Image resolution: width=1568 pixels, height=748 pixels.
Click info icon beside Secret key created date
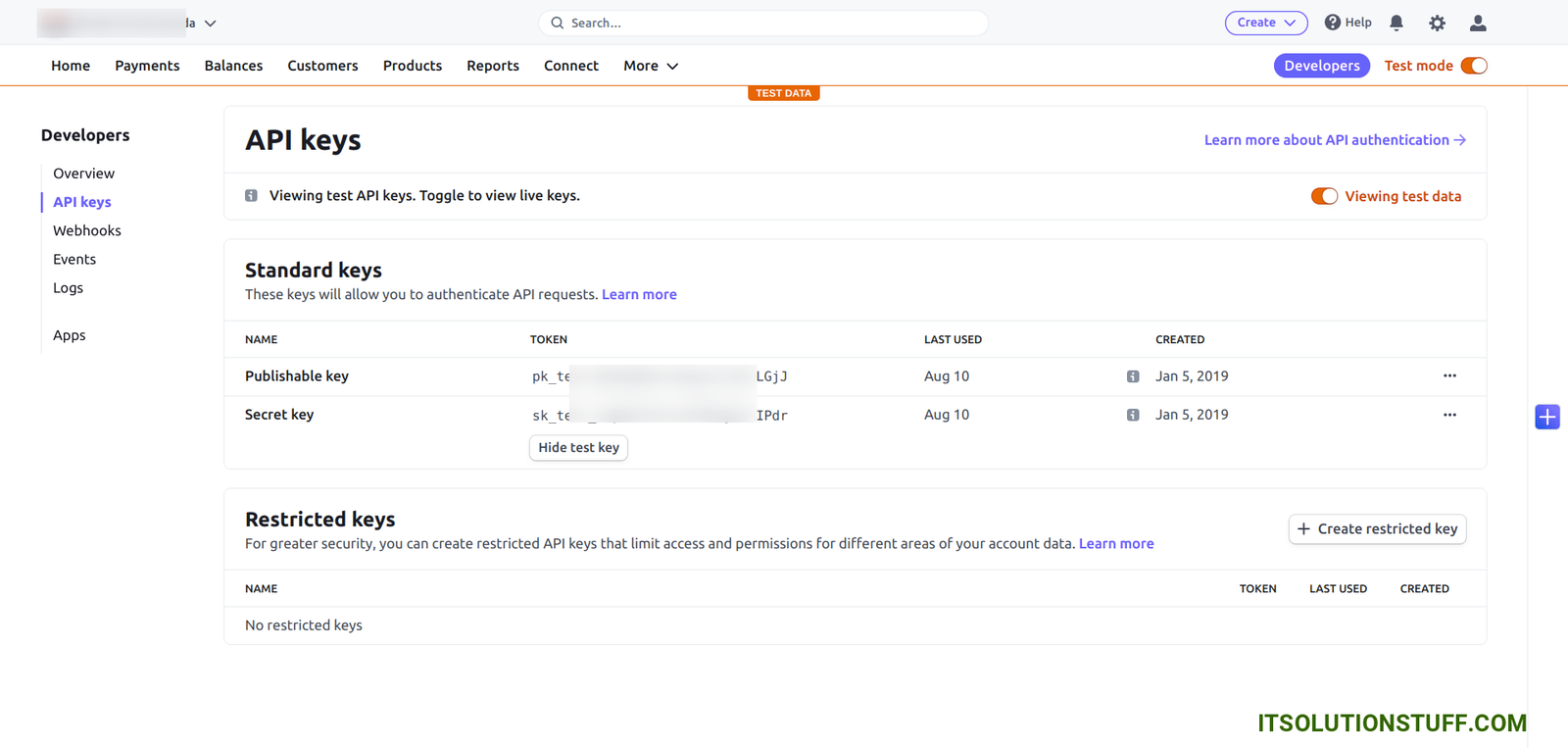click(1133, 415)
